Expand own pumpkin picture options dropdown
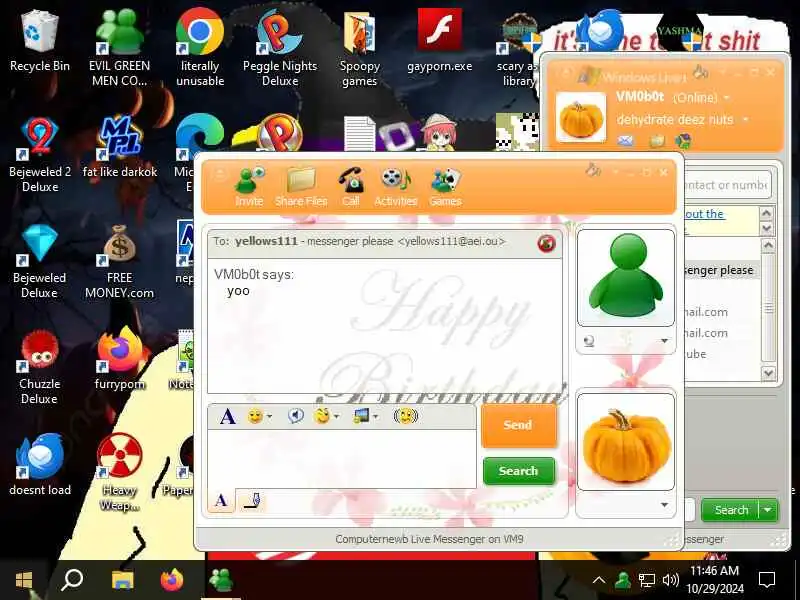 [x=664, y=505]
